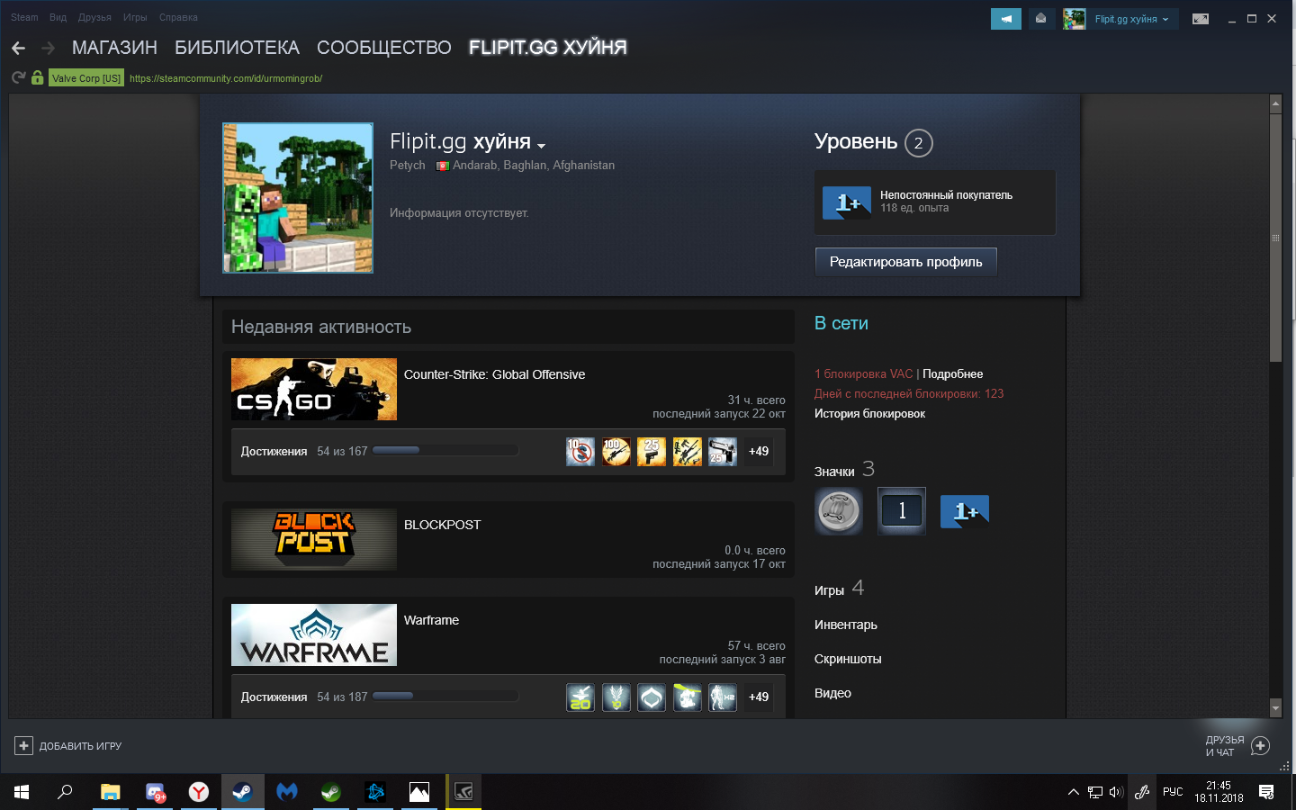Click Warframe achievements progress bar
The height and width of the screenshot is (810, 1296).
(446, 697)
